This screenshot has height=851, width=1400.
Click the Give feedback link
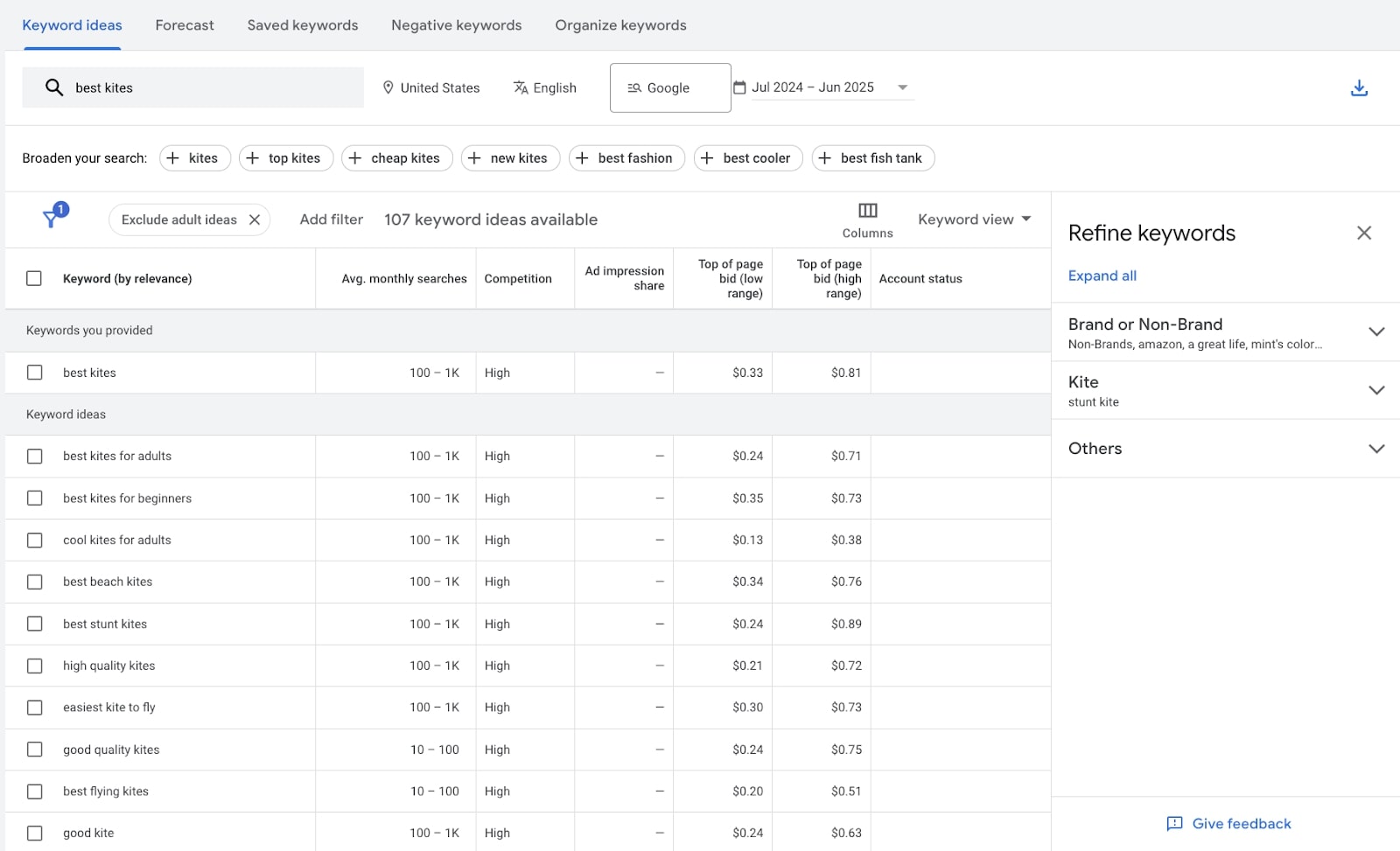pyautogui.click(x=1242, y=824)
